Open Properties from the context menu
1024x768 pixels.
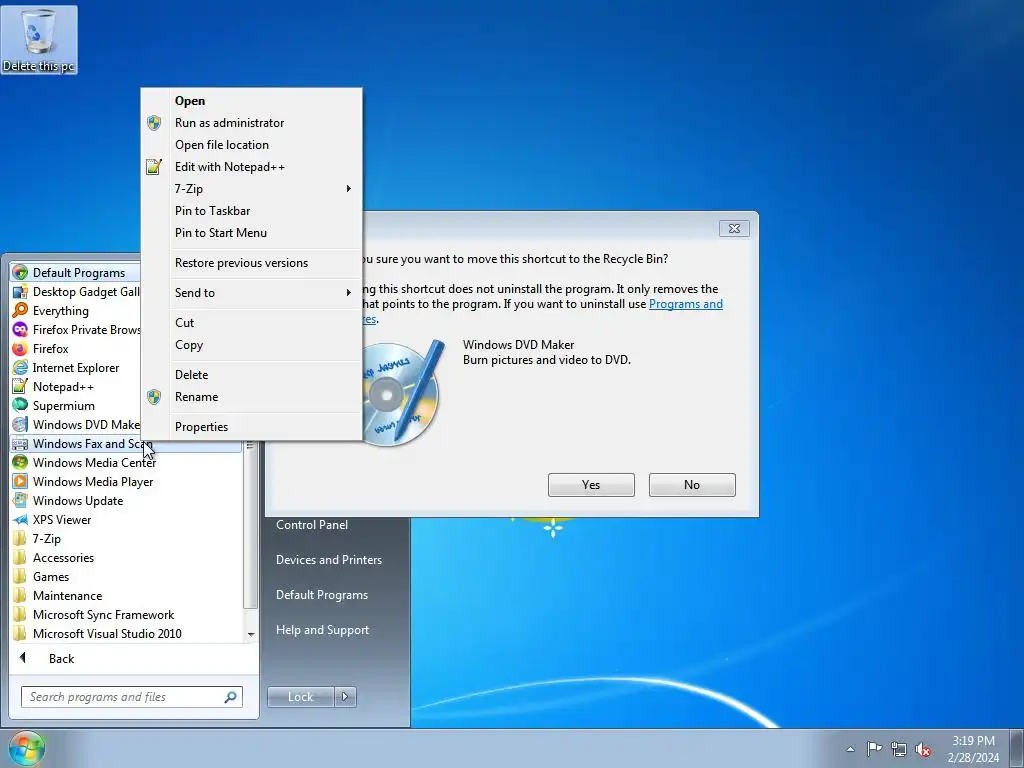(x=251, y=426)
